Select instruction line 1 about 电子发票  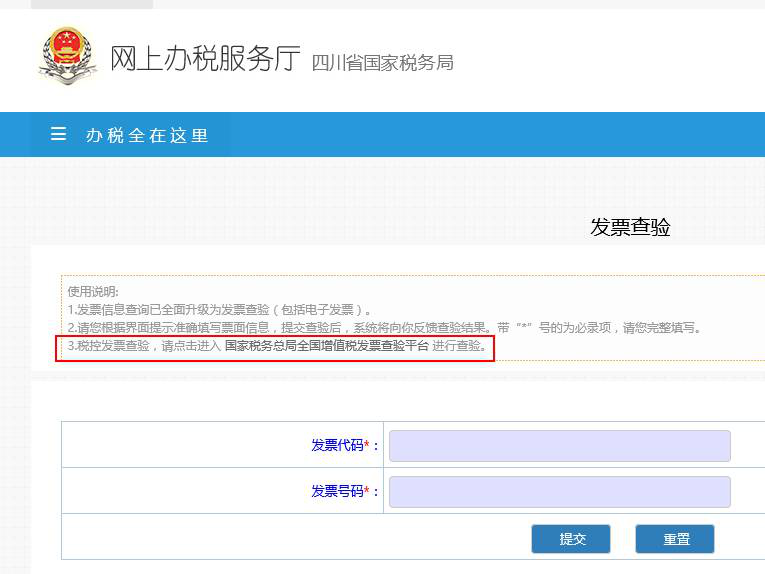[219, 310]
